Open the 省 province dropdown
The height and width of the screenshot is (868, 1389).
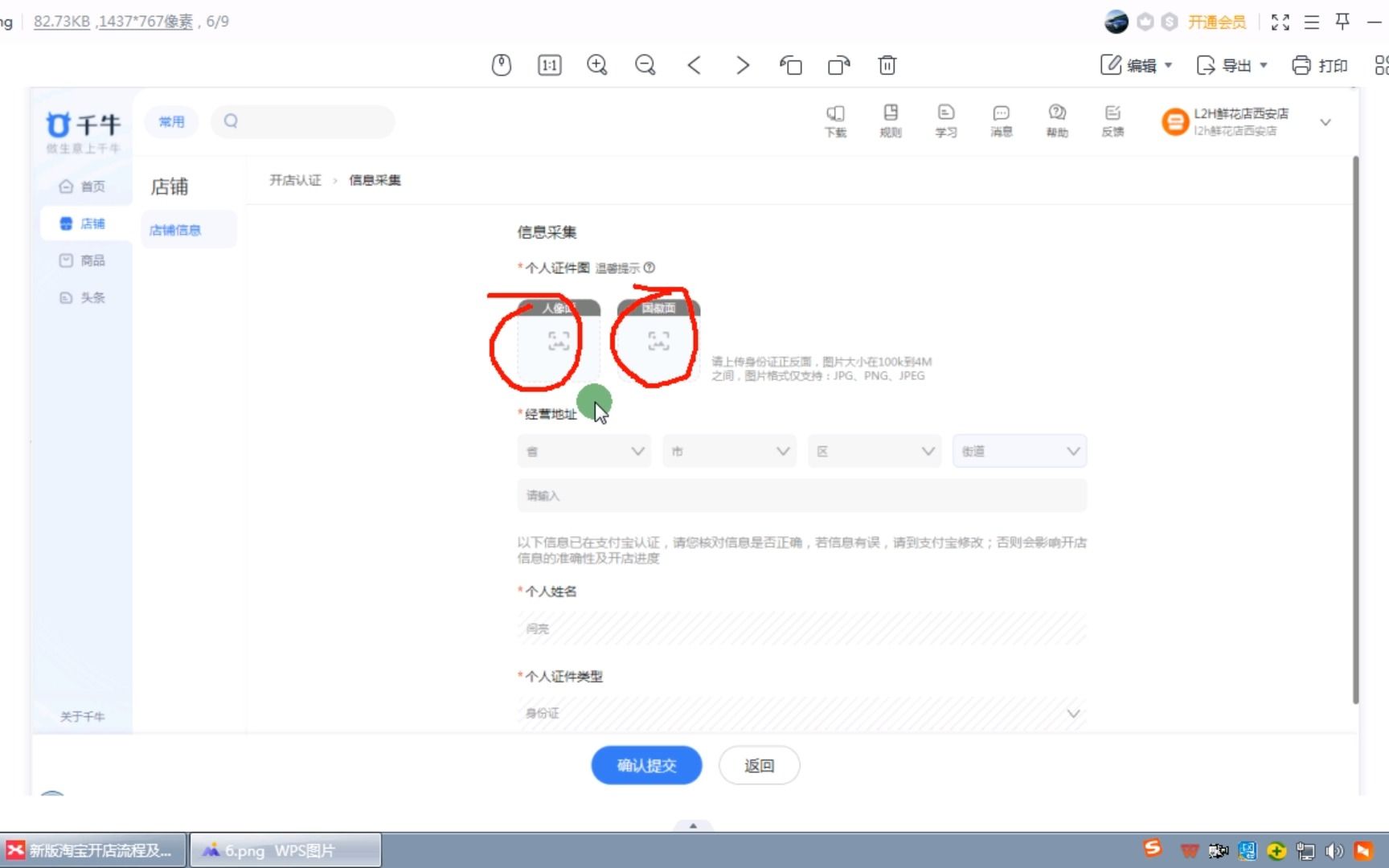584,451
